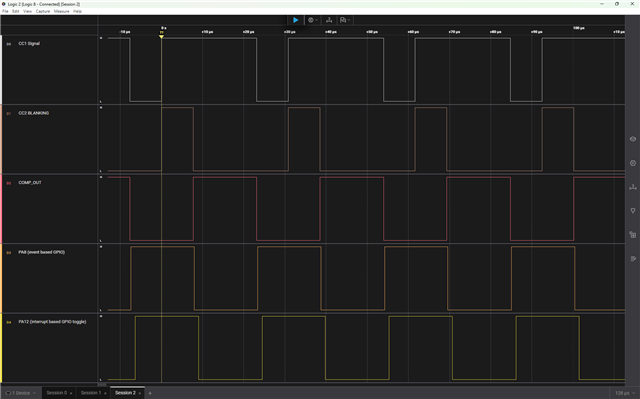This screenshot has width=640, height=399.
Task: Select the PA8 (event based GPIO) channel label
Action: tap(41, 252)
